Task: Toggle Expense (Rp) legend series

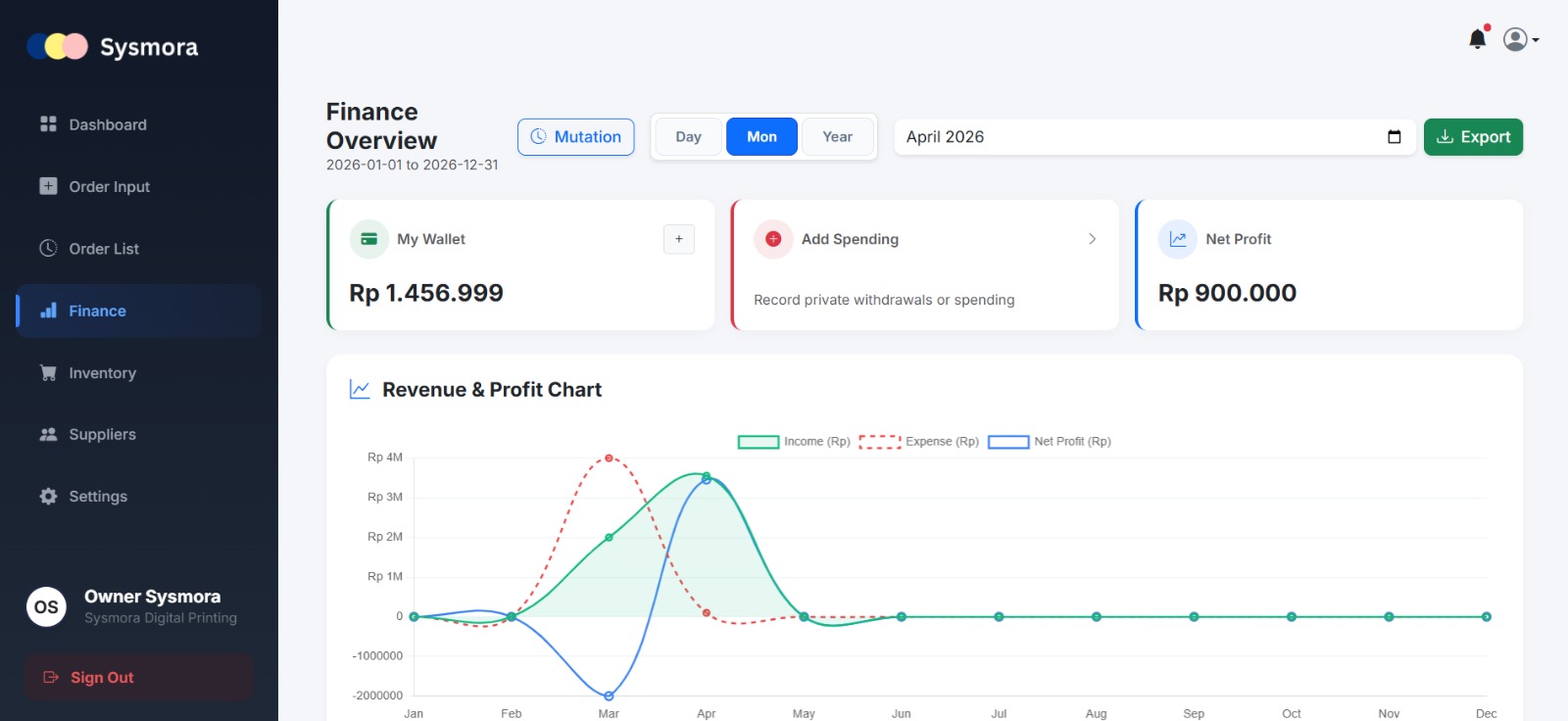Action: click(x=919, y=442)
